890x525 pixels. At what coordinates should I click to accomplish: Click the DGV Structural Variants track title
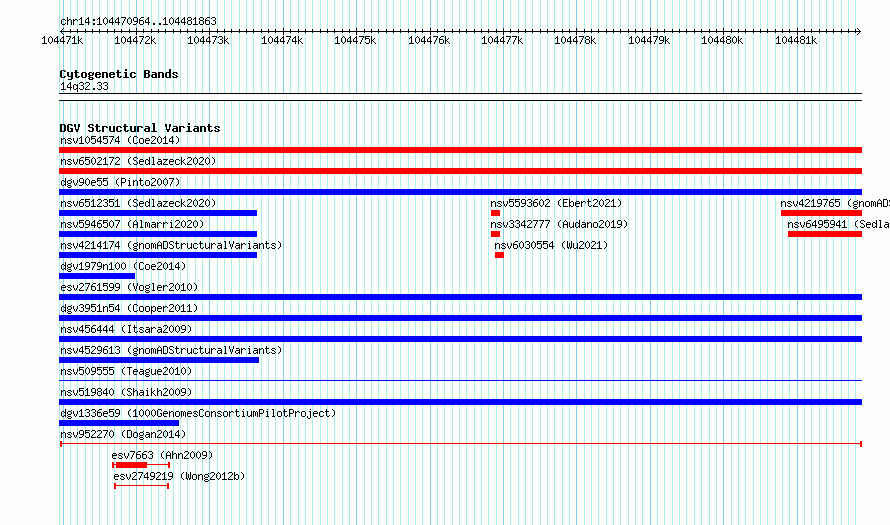140,128
